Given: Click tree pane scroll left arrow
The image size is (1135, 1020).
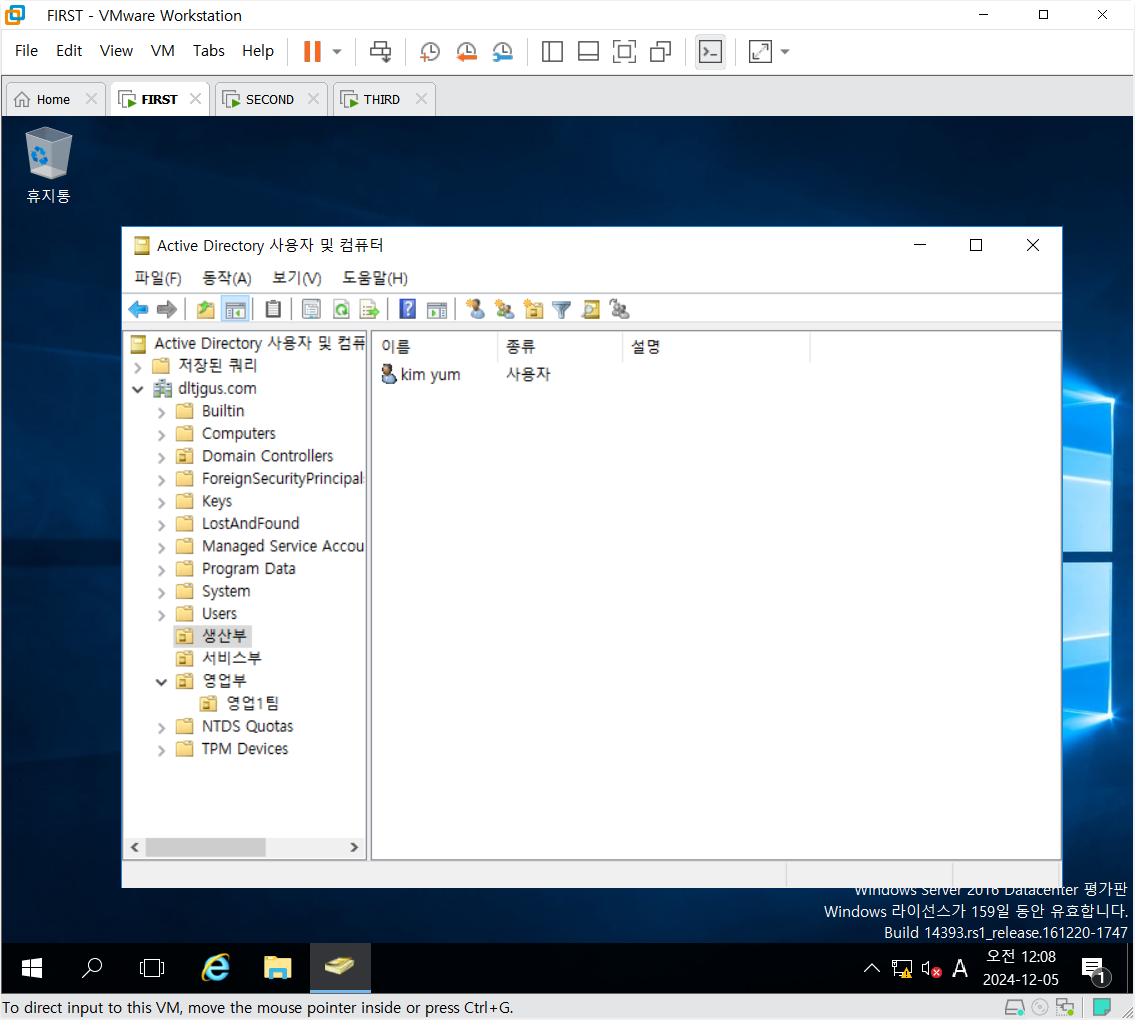Looking at the screenshot, I should pyautogui.click(x=135, y=846).
